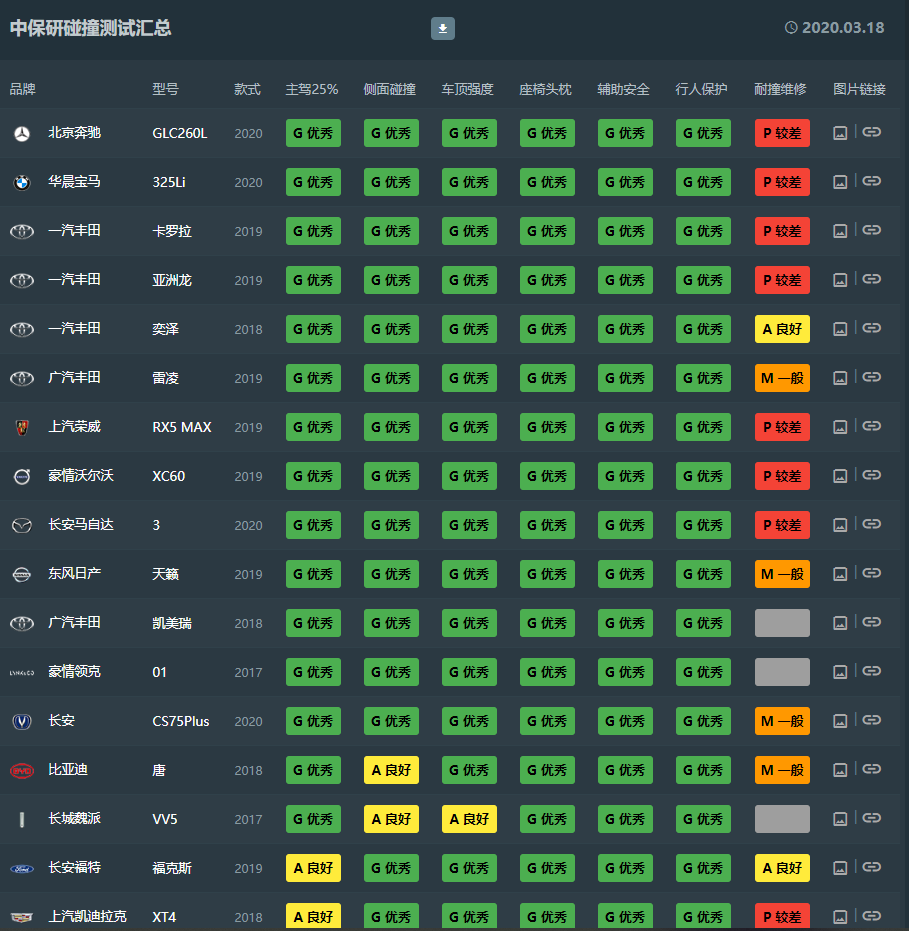
Task: Open image icon for 长安马自达 3 row
Action: click(840, 525)
